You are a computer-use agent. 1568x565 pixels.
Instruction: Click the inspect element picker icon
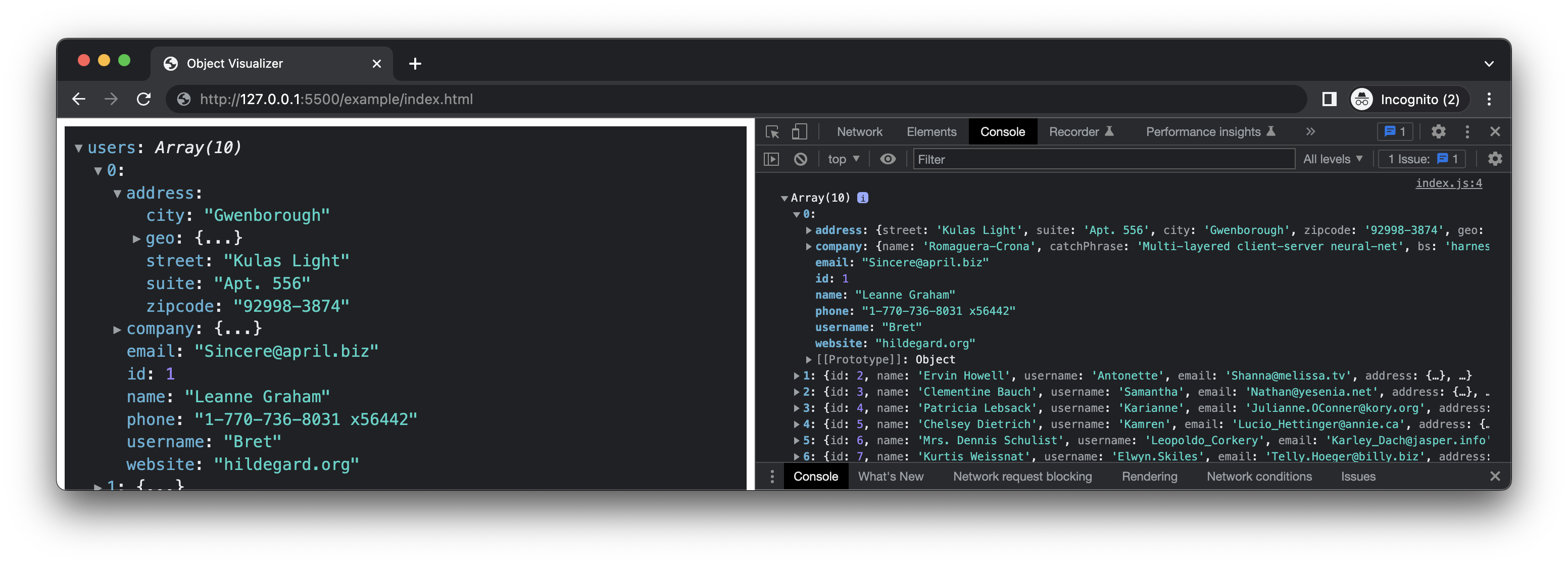[x=772, y=131]
